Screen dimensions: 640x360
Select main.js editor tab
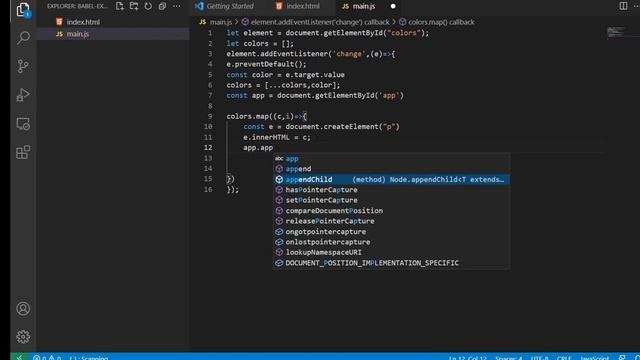click(363, 6)
